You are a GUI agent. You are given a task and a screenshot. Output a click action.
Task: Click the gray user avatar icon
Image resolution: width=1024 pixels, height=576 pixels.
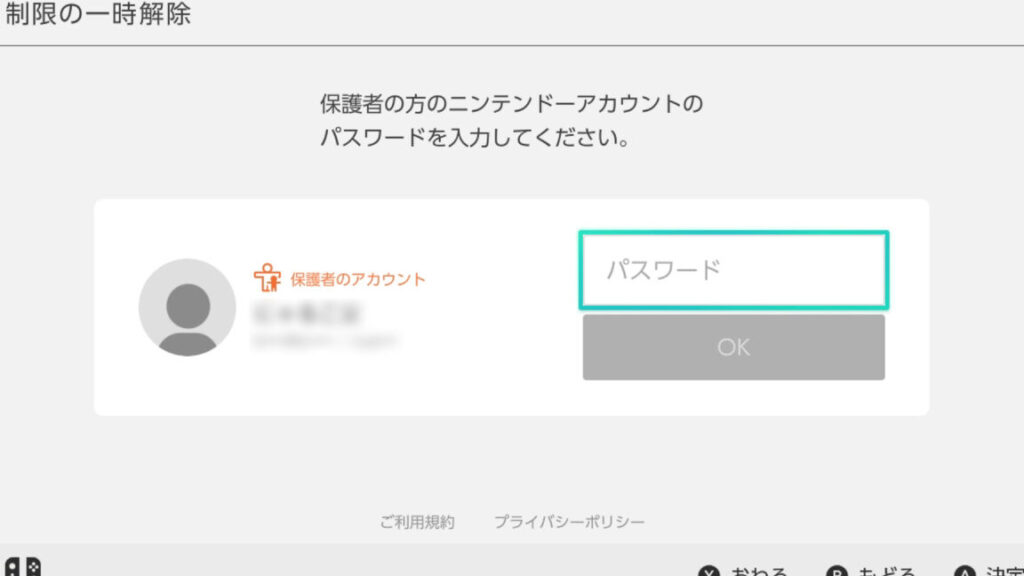(x=187, y=307)
